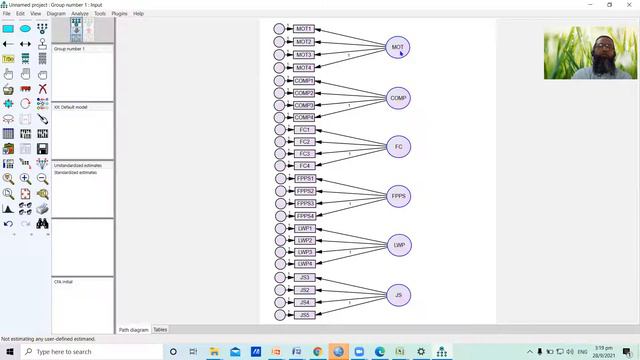Image resolution: width=640 pixels, height=360 pixels.
Task: Toggle the preserve symmetries tool
Action: pyautogui.click(x=42, y=164)
